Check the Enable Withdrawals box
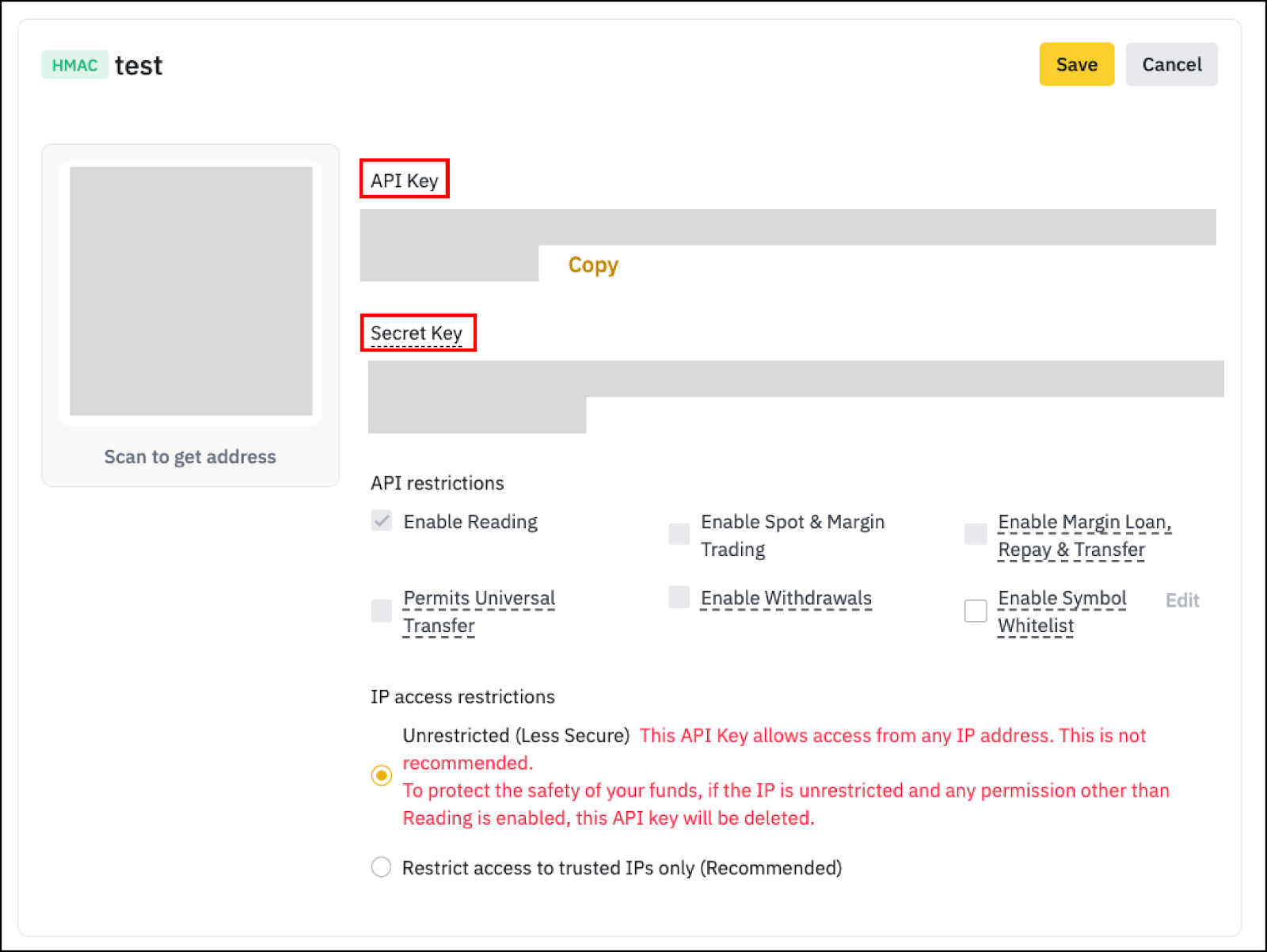 tap(679, 597)
